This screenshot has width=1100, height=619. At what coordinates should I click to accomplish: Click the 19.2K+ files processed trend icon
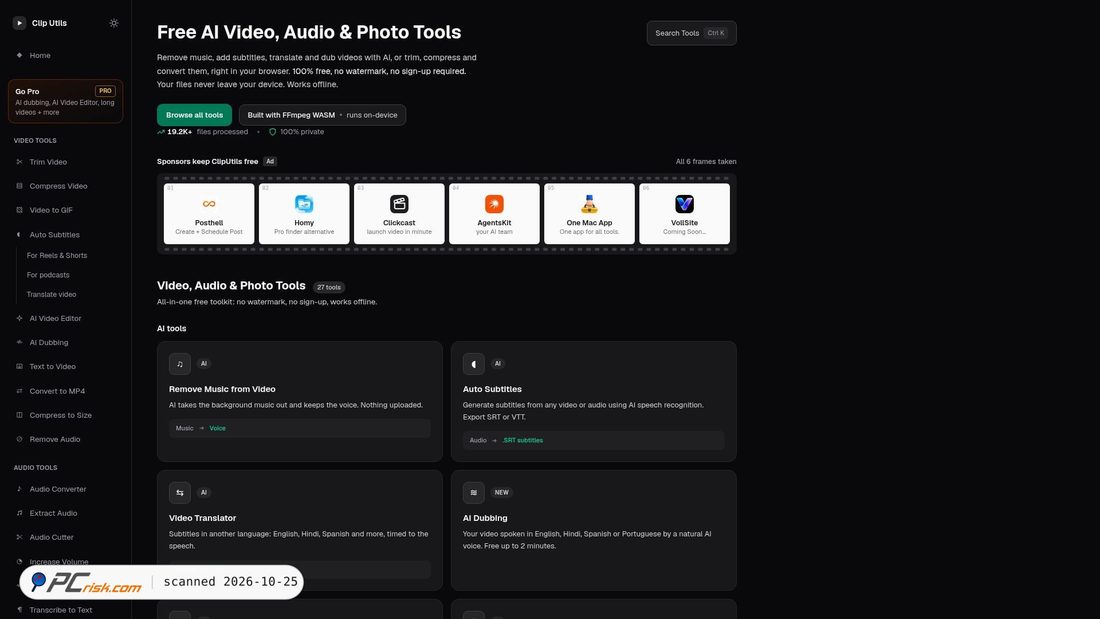(161, 132)
